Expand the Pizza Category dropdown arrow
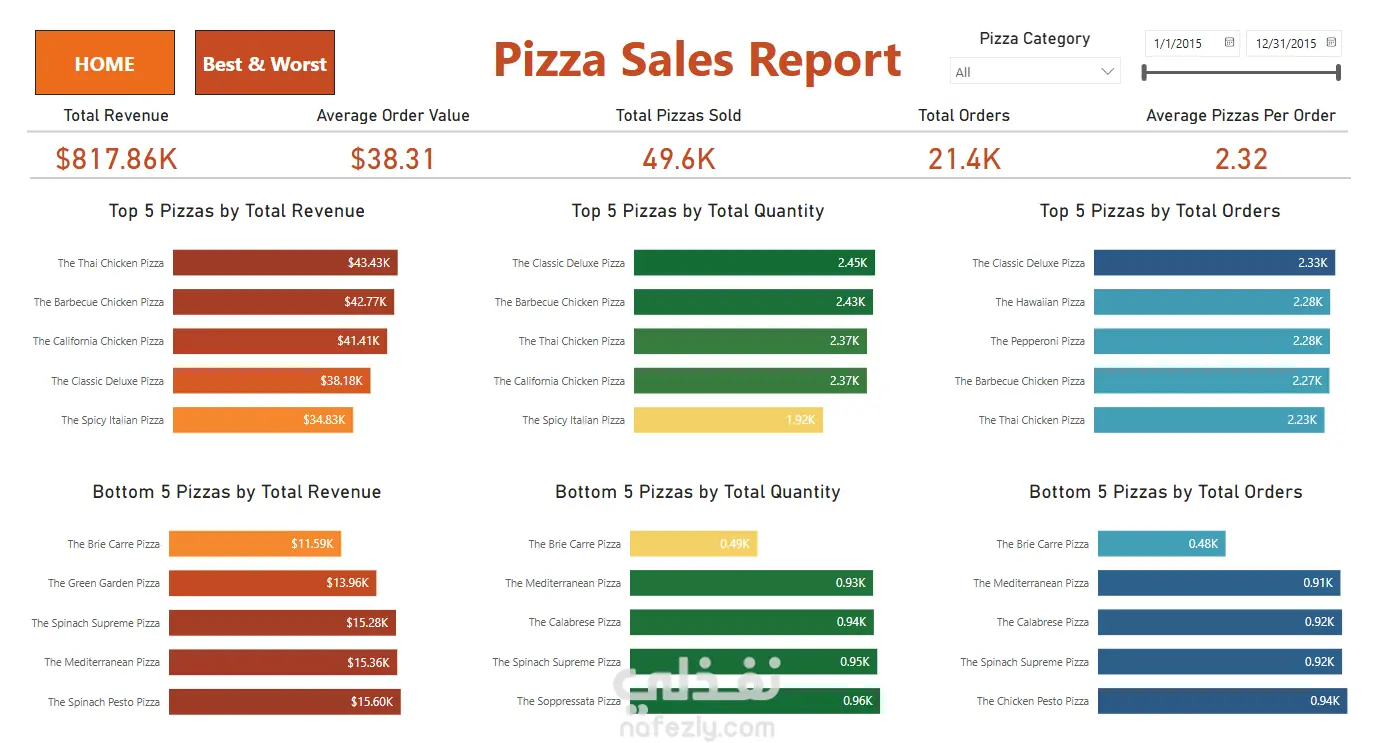The height and width of the screenshot is (743, 1394). (x=1107, y=72)
